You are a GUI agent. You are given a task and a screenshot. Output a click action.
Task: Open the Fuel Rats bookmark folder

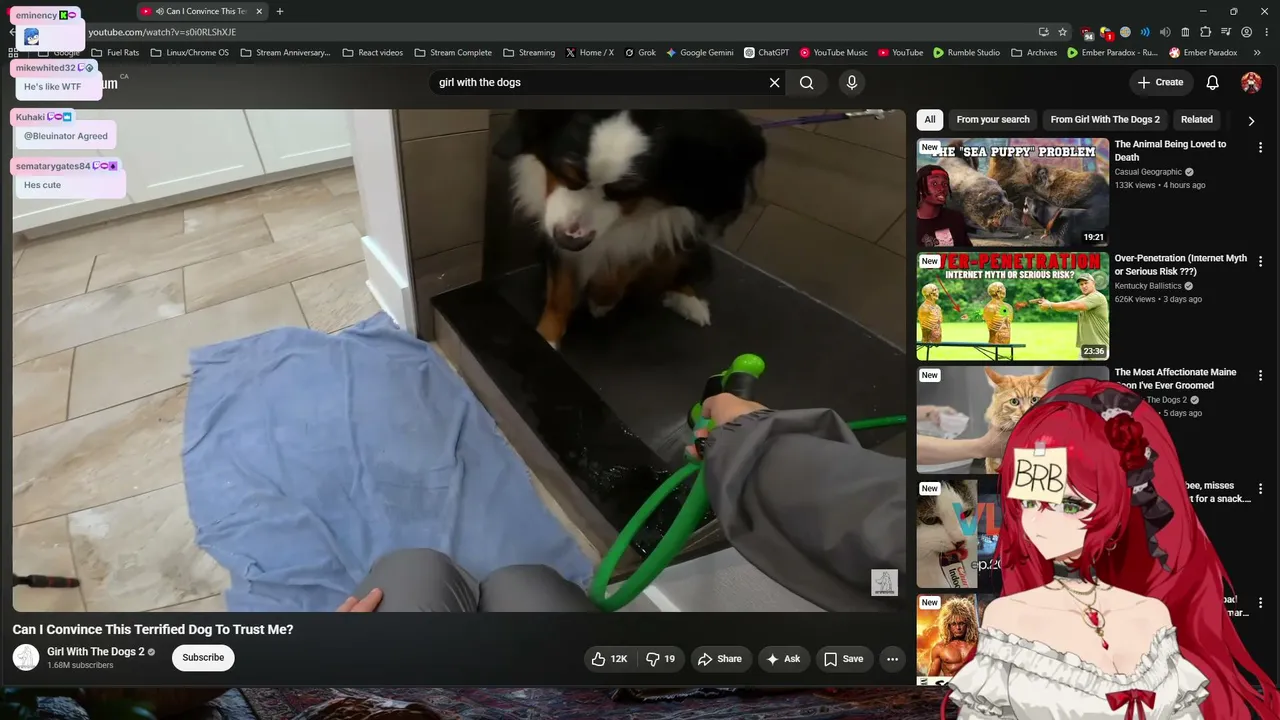click(115, 53)
